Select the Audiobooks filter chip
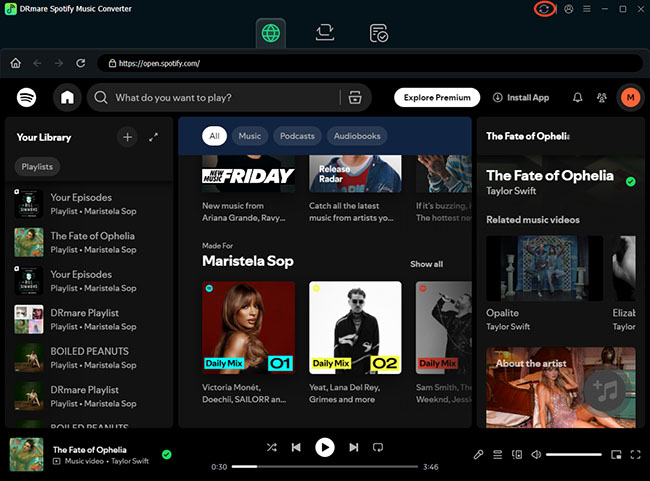650x481 pixels. pyautogui.click(x=357, y=136)
